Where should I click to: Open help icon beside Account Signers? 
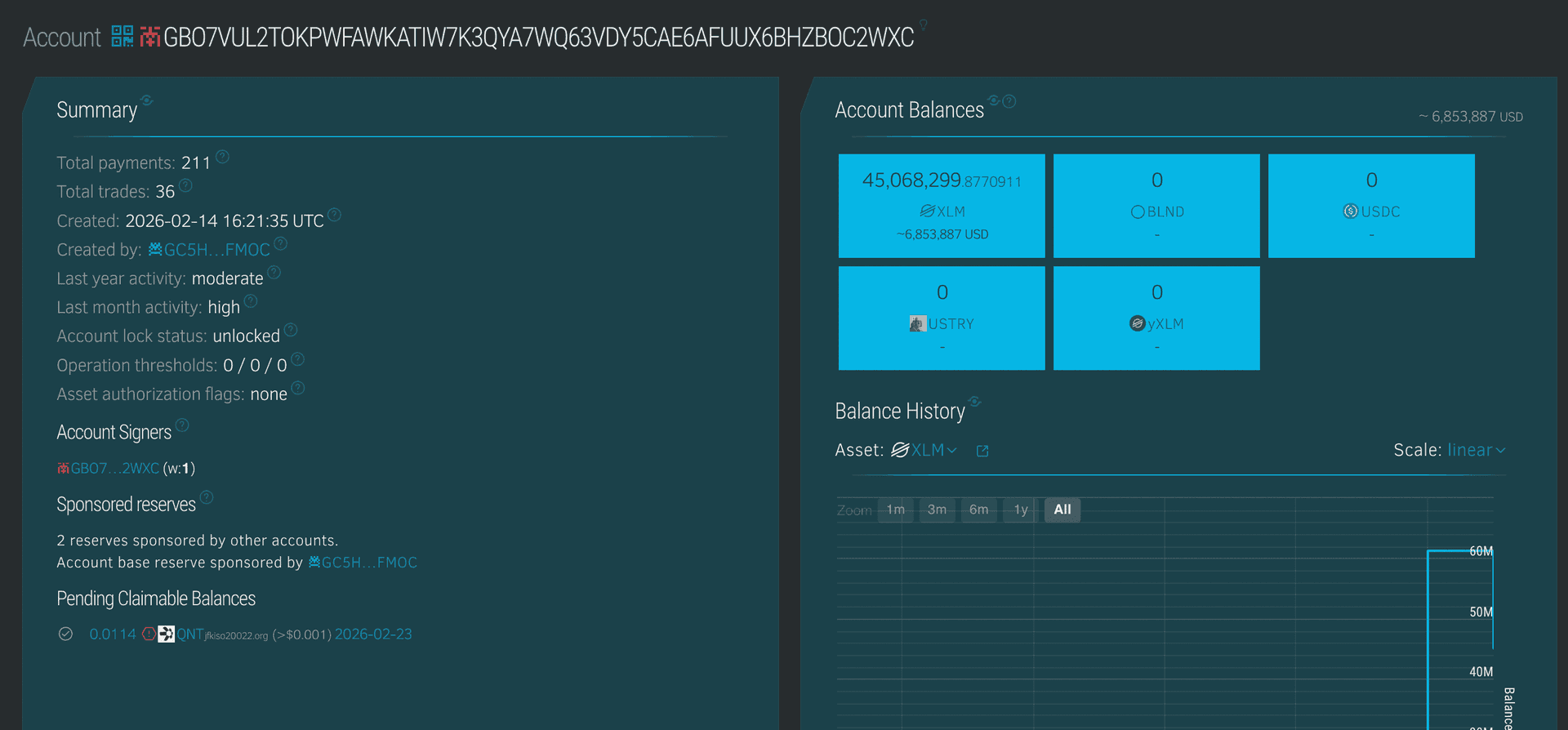[x=182, y=425]
